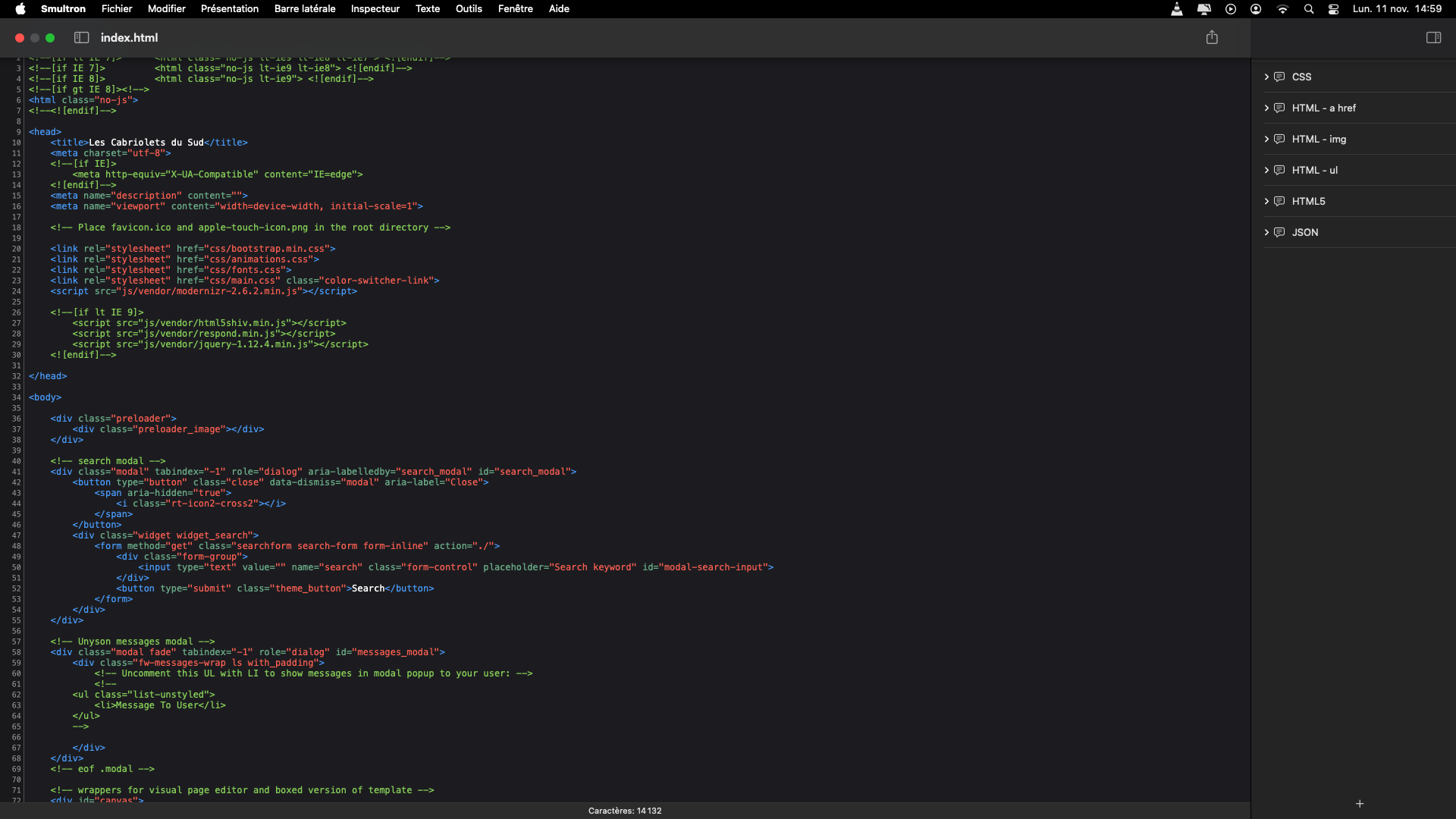Open the Présentation menu
This screenshot has width=1456, height=819.
click(230, 9)
